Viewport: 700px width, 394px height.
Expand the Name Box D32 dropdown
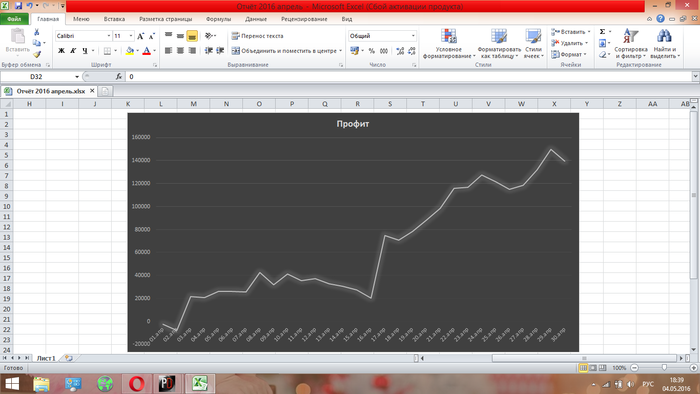pyautogui.click(x=77, y=77)
